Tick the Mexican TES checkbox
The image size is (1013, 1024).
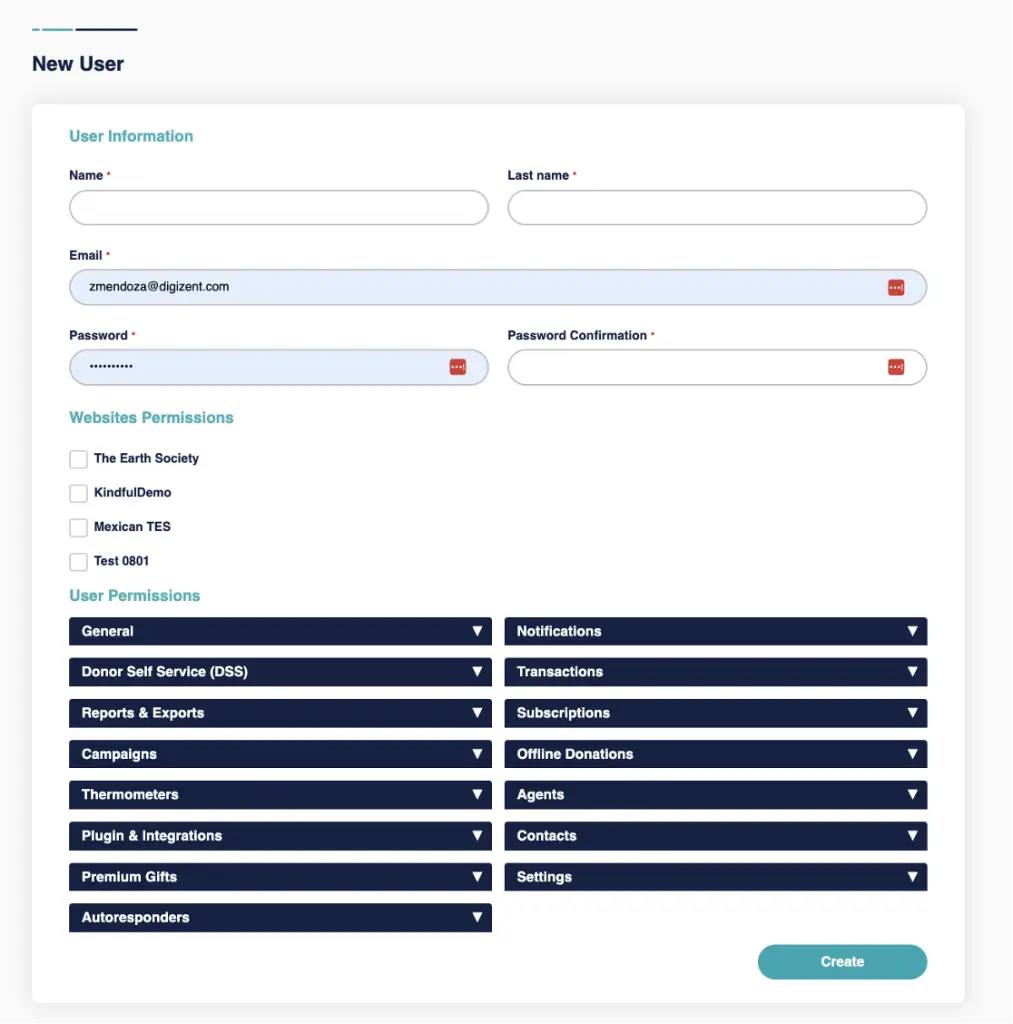(x=78, y=527)
